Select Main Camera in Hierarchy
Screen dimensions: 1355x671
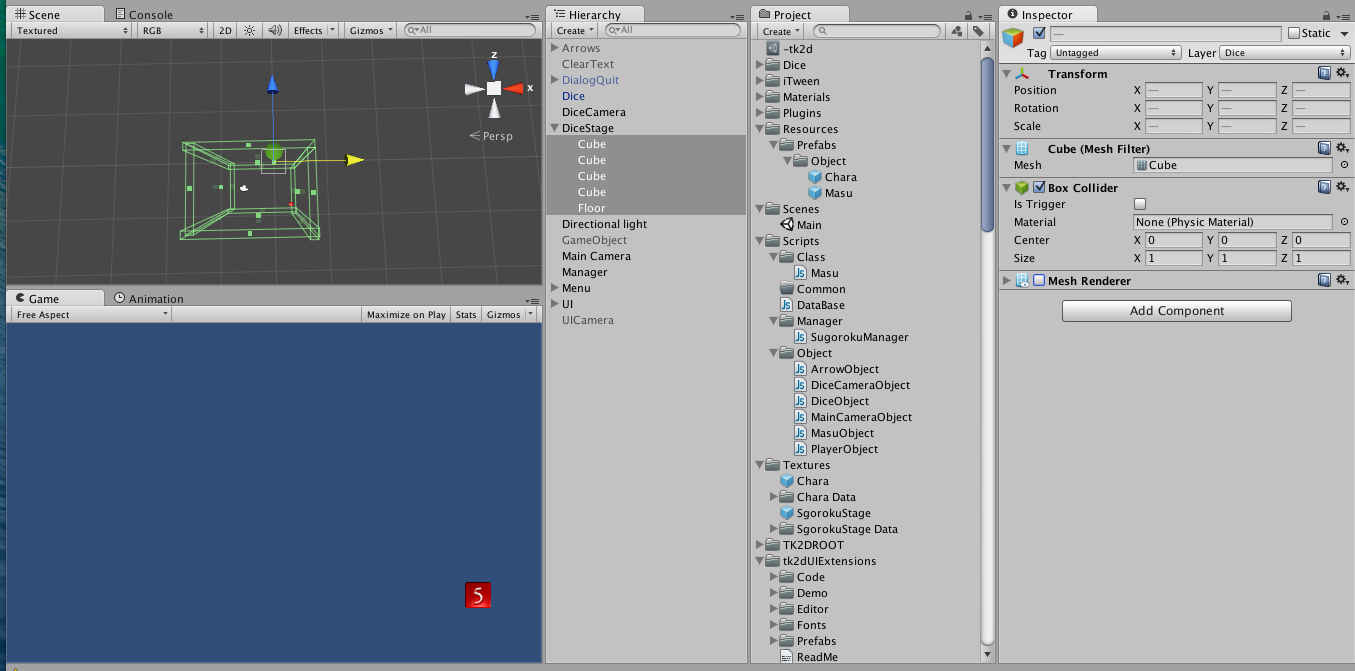(596, 256)
